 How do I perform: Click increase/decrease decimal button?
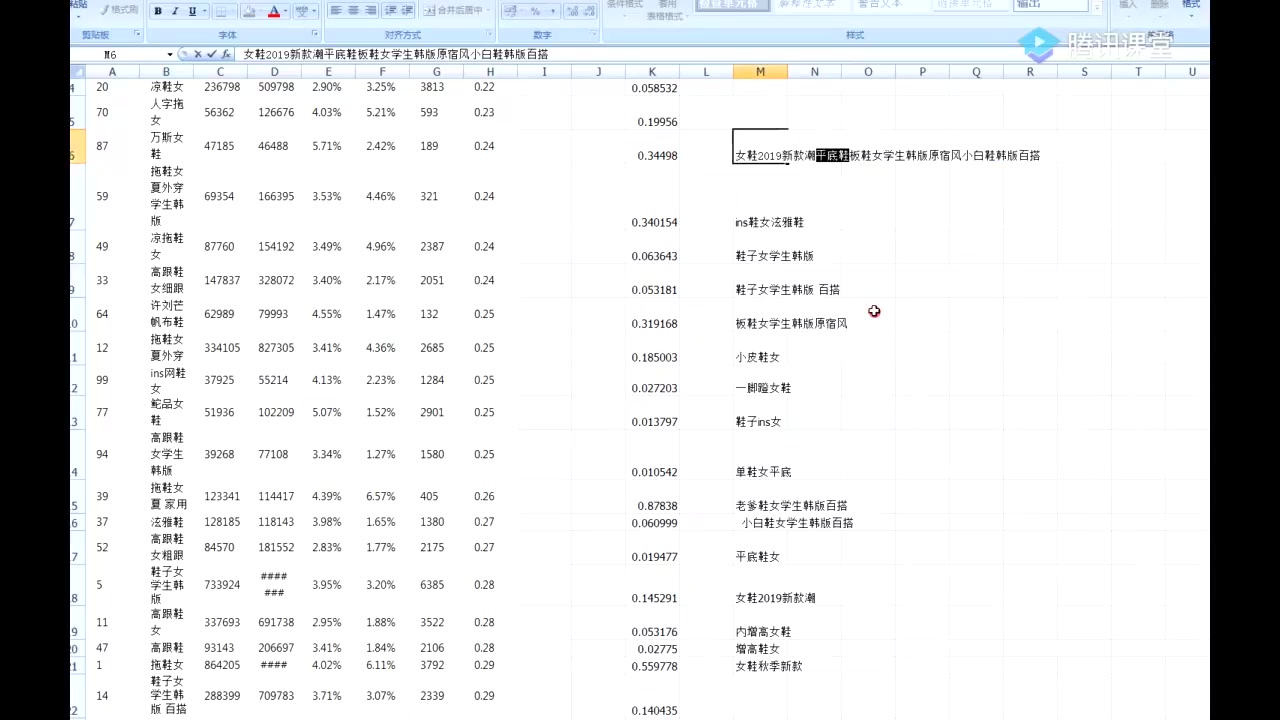click(x=579, y=11)
